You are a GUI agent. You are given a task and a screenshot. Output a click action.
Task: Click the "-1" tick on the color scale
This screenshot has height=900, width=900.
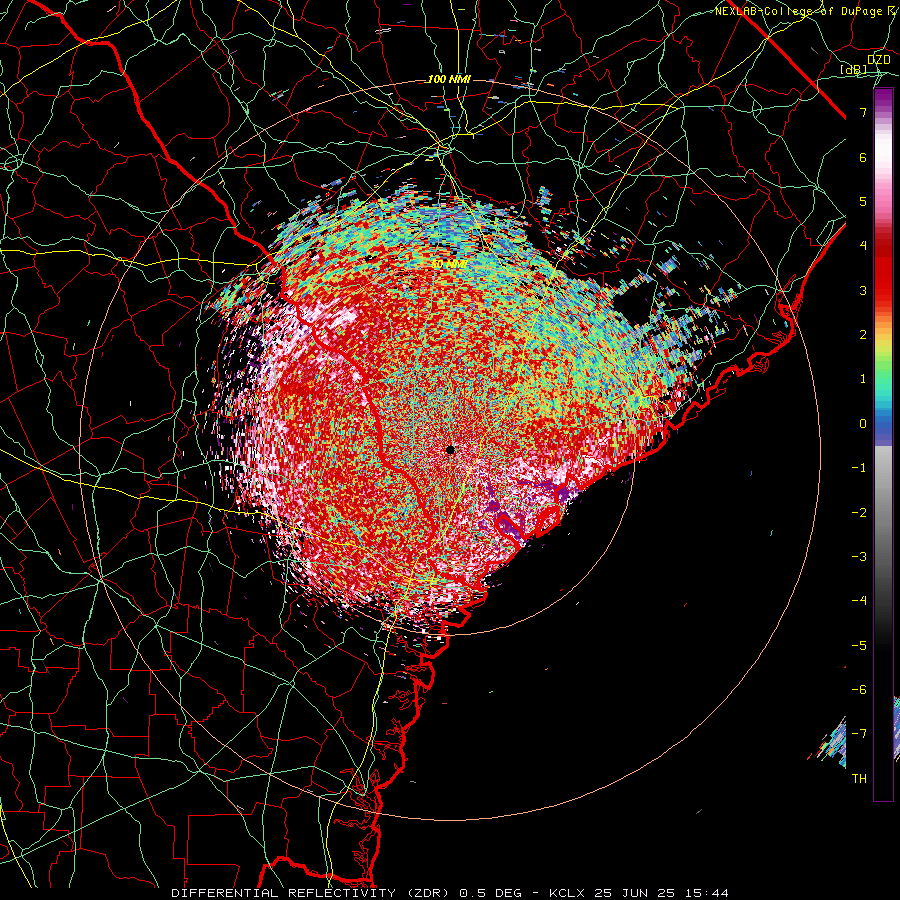859,468
